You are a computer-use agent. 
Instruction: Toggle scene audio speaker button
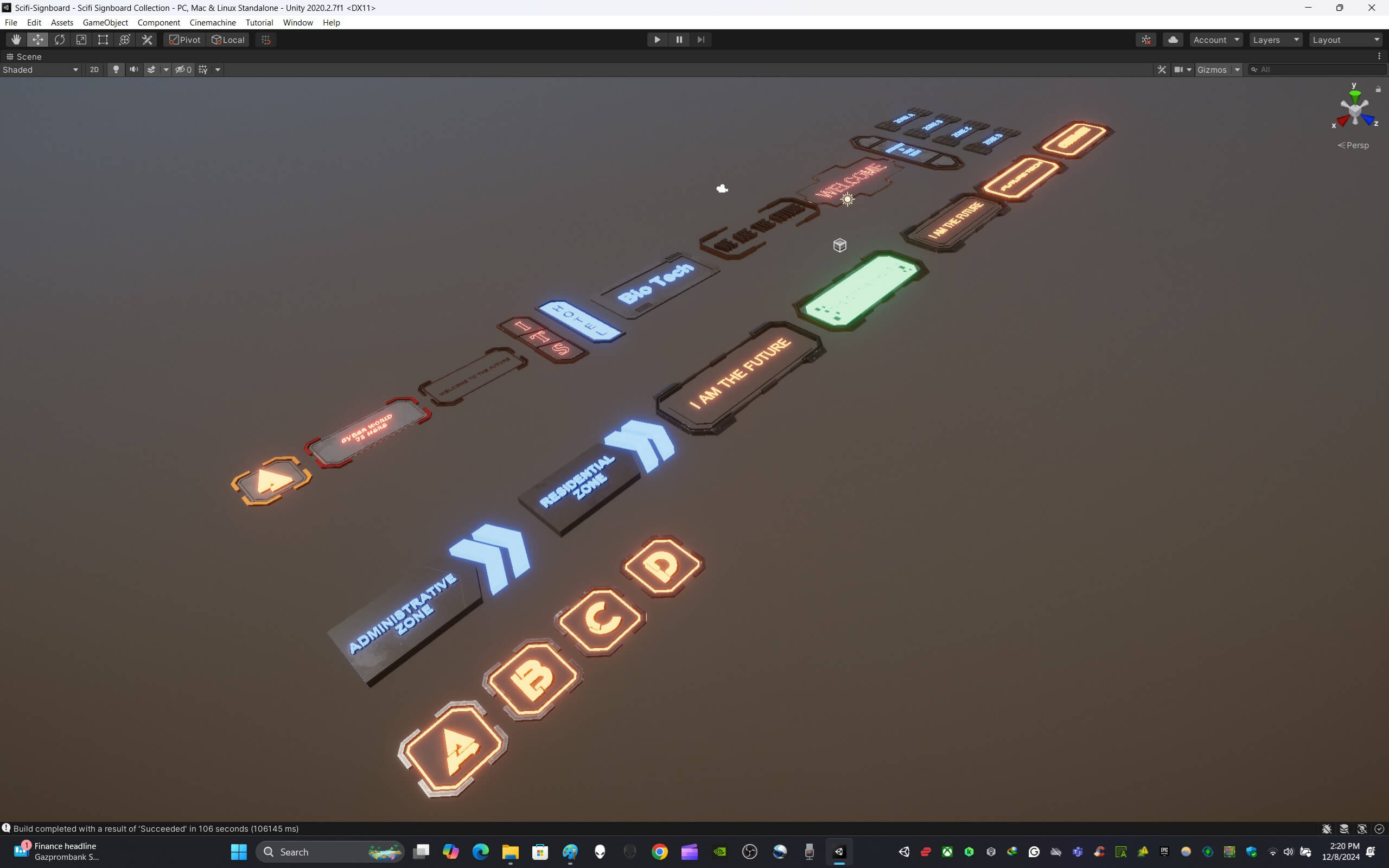click(x=133, y=69)
